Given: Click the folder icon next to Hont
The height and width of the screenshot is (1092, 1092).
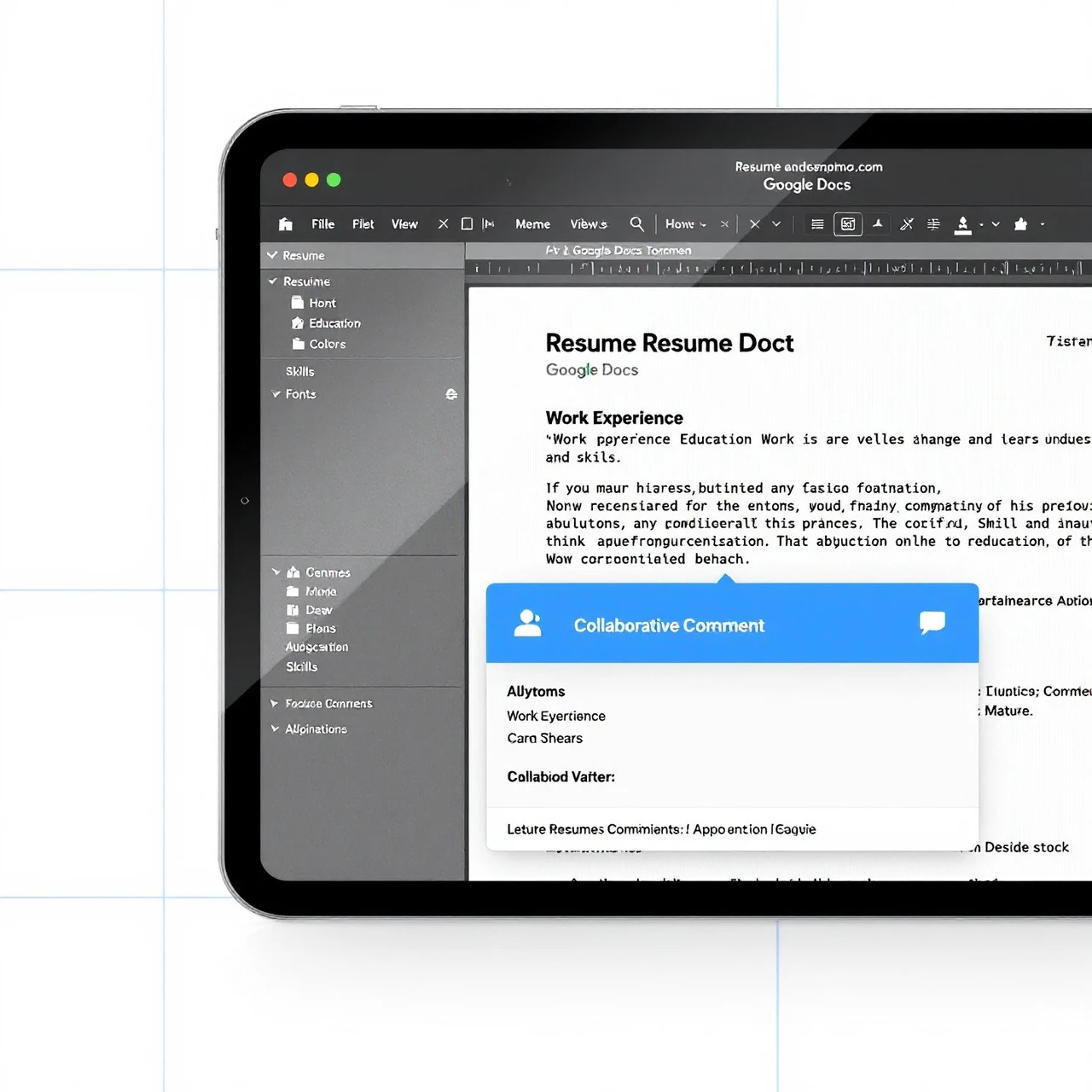Looking at the screenshot, I should coord(298,302).
